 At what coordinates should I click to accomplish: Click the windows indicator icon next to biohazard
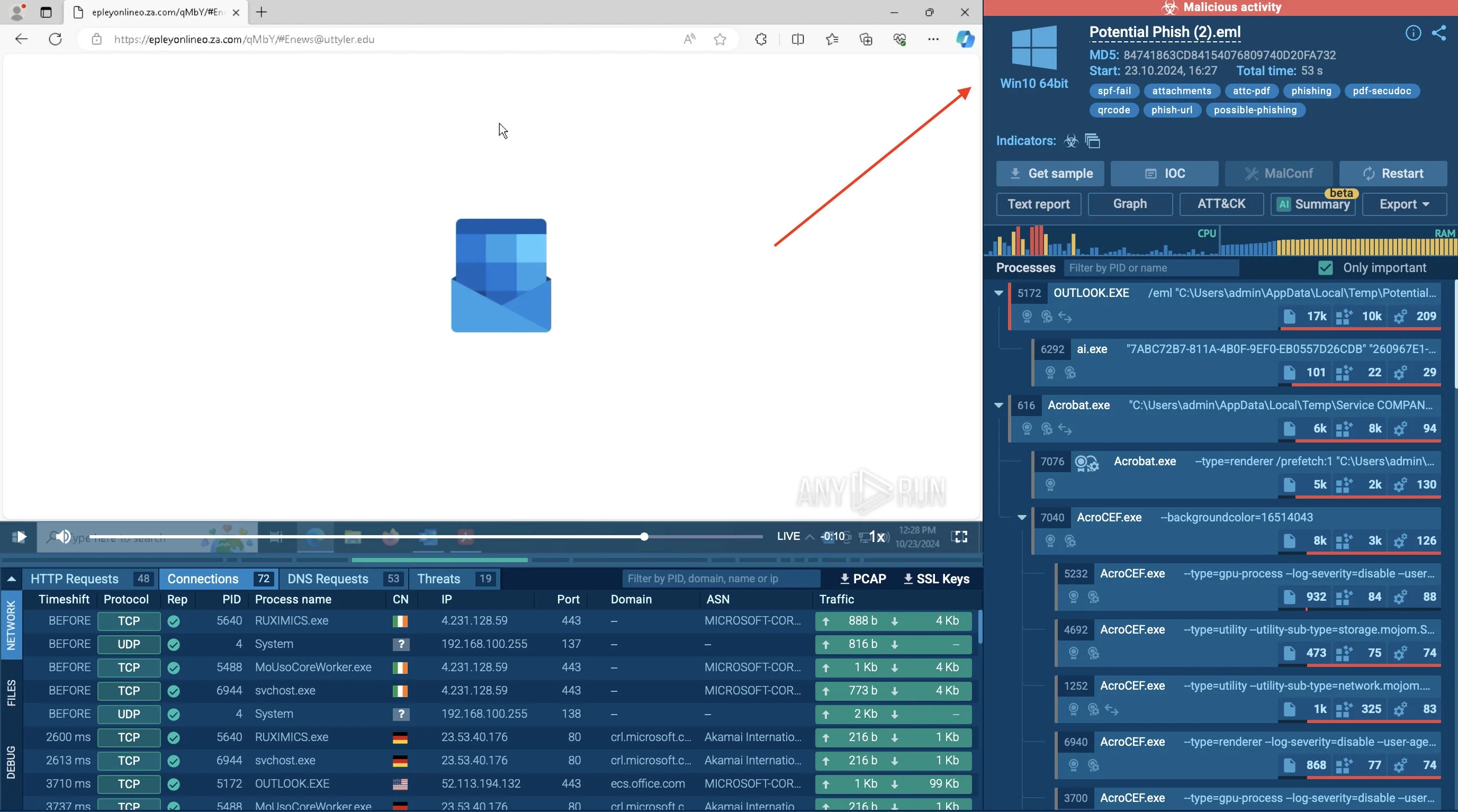coord(1093,141)
